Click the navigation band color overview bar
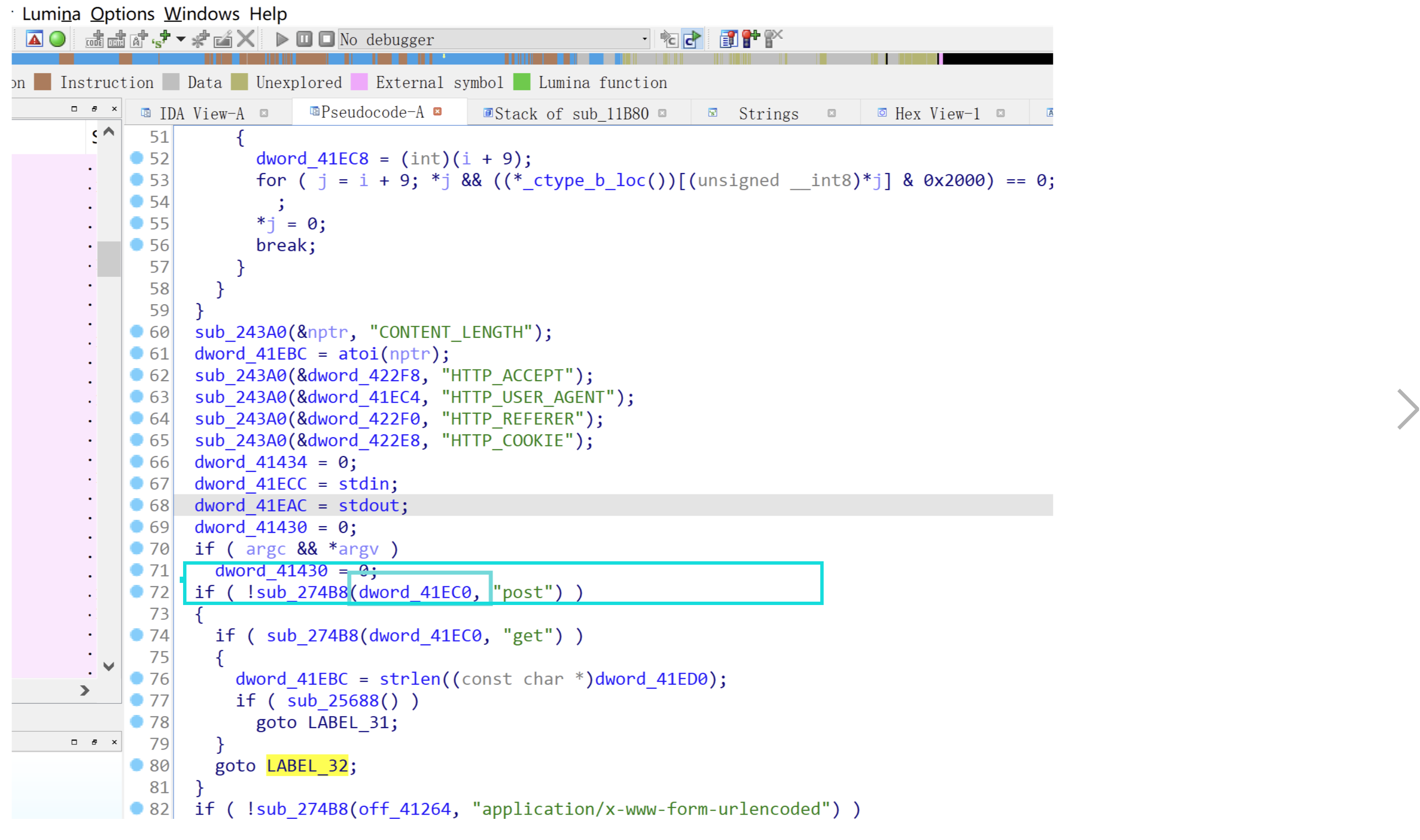 point(532,58)
